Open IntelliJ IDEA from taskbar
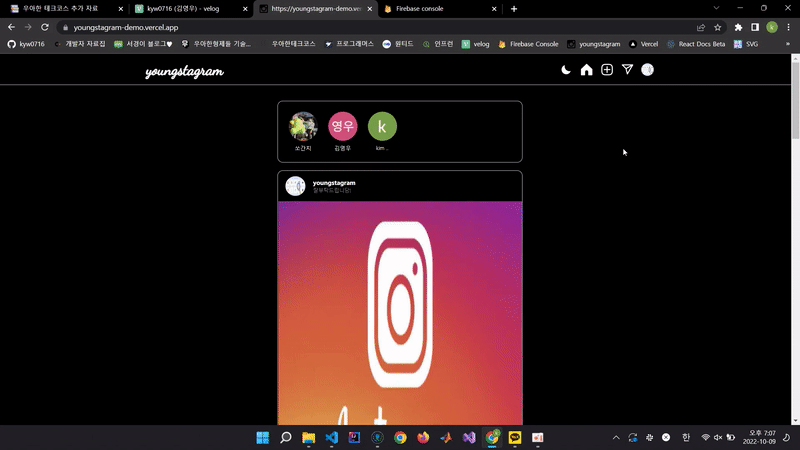 click(x=355, y=438)
